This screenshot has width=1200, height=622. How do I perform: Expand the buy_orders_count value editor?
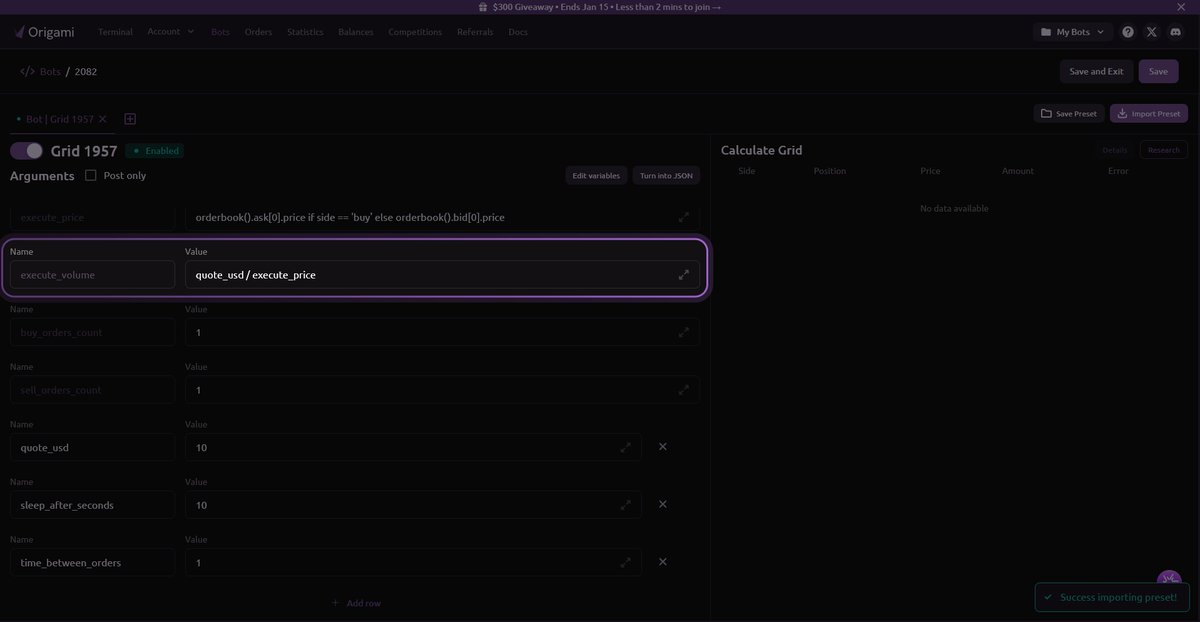(x=684, y=332)
